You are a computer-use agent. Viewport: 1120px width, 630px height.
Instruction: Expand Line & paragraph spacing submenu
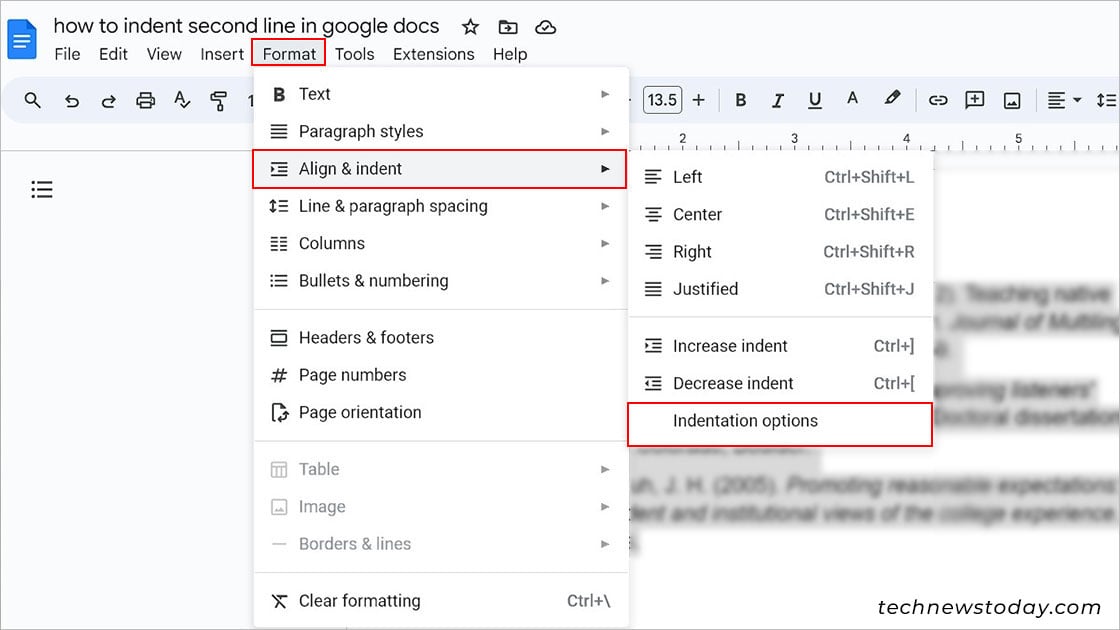tap(441, 206)
